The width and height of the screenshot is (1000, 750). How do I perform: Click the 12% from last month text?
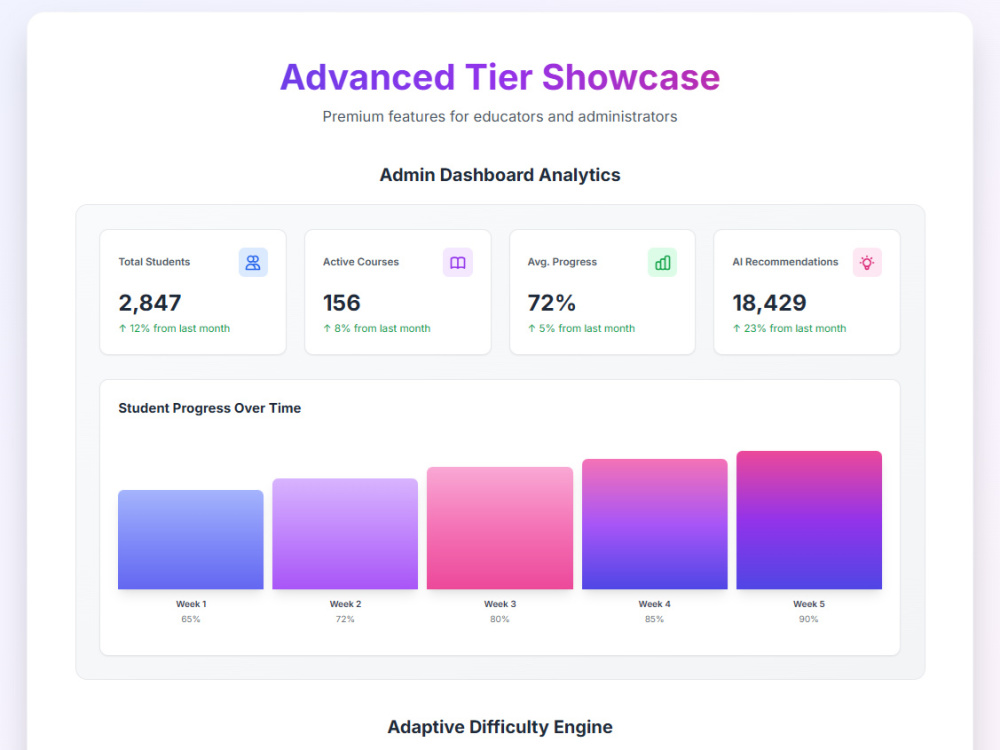174,328
